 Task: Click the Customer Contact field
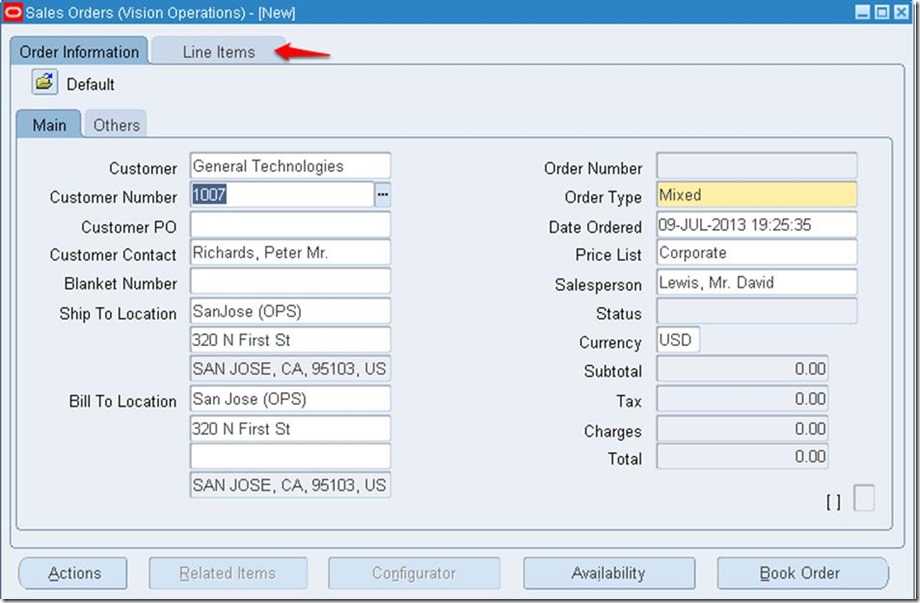pos(290,253)
